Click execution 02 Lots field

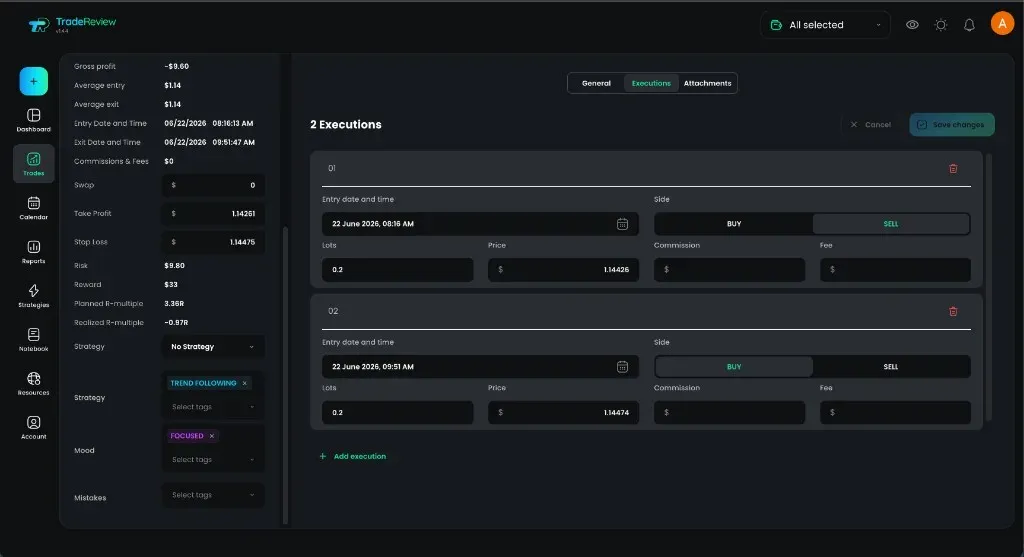397,413
